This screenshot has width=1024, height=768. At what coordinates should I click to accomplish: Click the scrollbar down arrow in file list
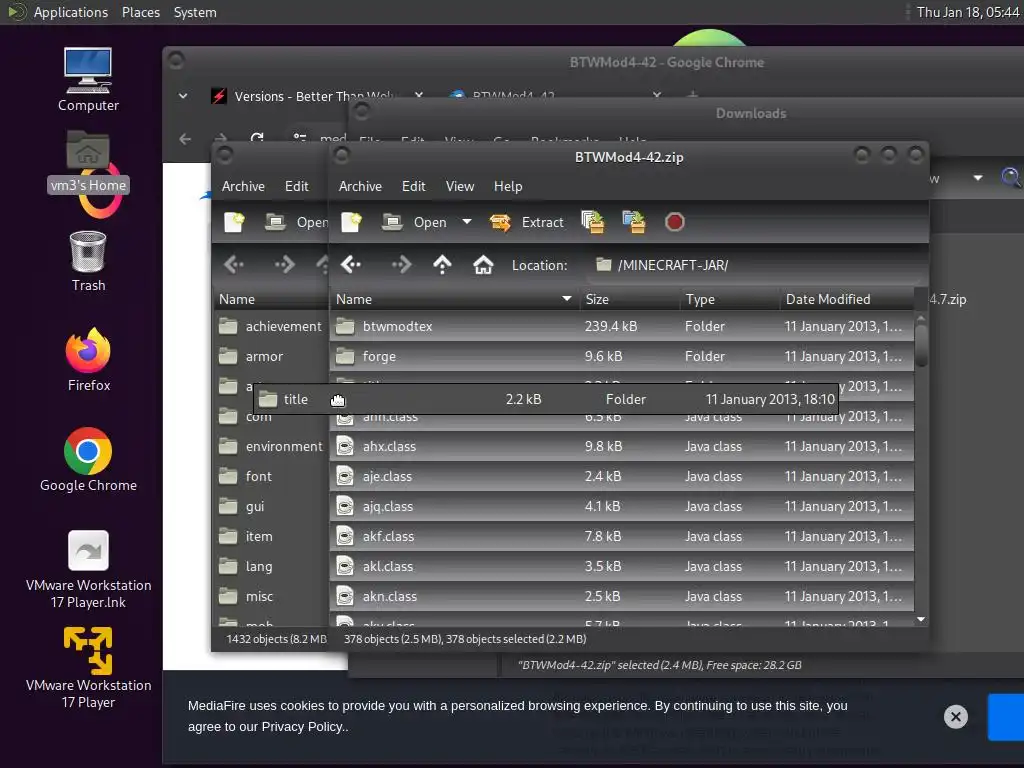click(x=921, y=619)
